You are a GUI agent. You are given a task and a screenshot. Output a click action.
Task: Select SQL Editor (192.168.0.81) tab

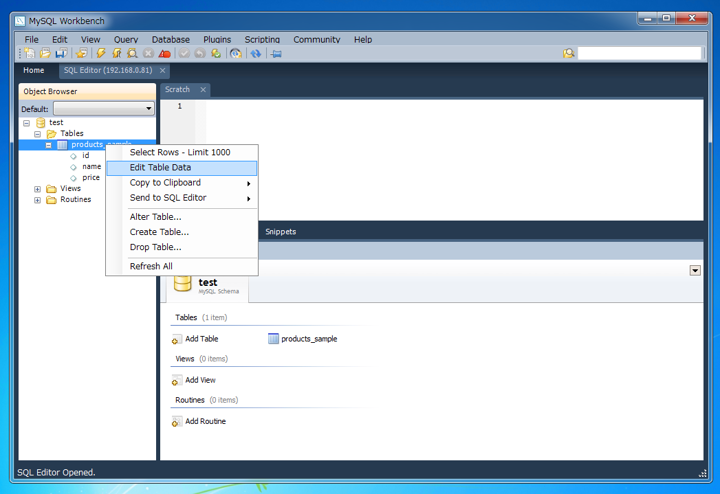coord(108,70)
